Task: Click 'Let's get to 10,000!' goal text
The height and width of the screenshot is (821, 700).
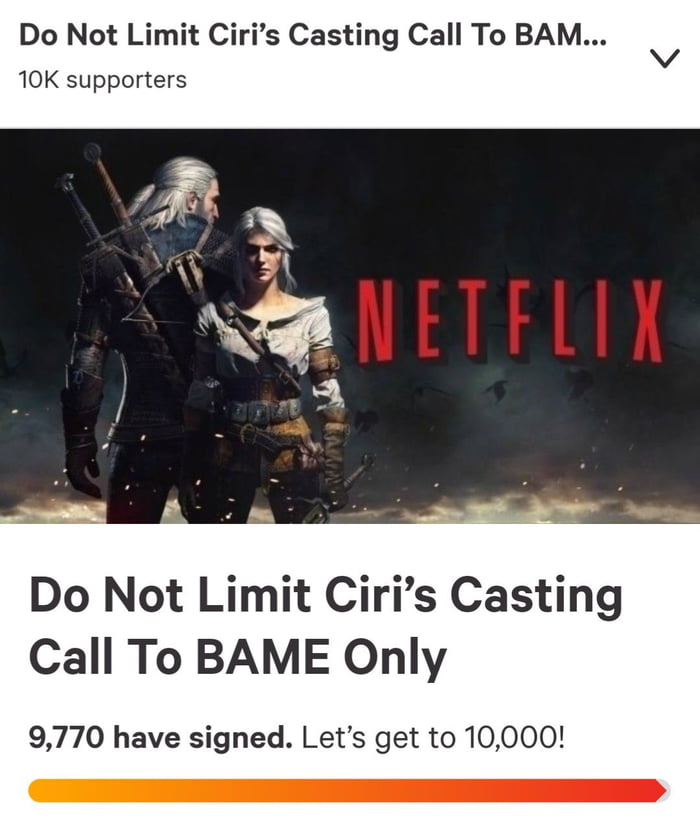Action: pyautogui.click(x=440, y=739)
